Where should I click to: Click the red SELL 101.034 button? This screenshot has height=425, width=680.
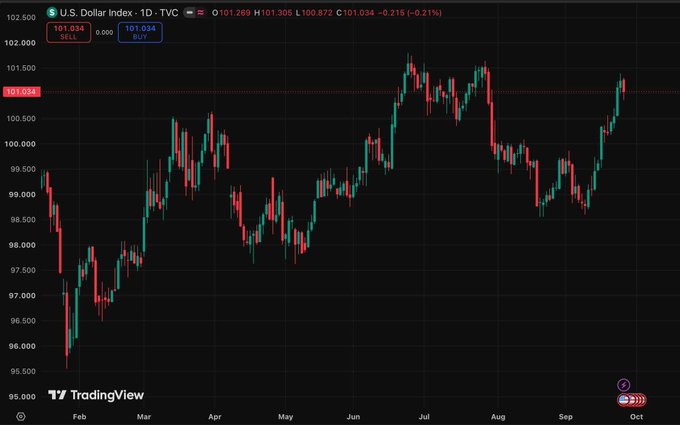[69, 33]
